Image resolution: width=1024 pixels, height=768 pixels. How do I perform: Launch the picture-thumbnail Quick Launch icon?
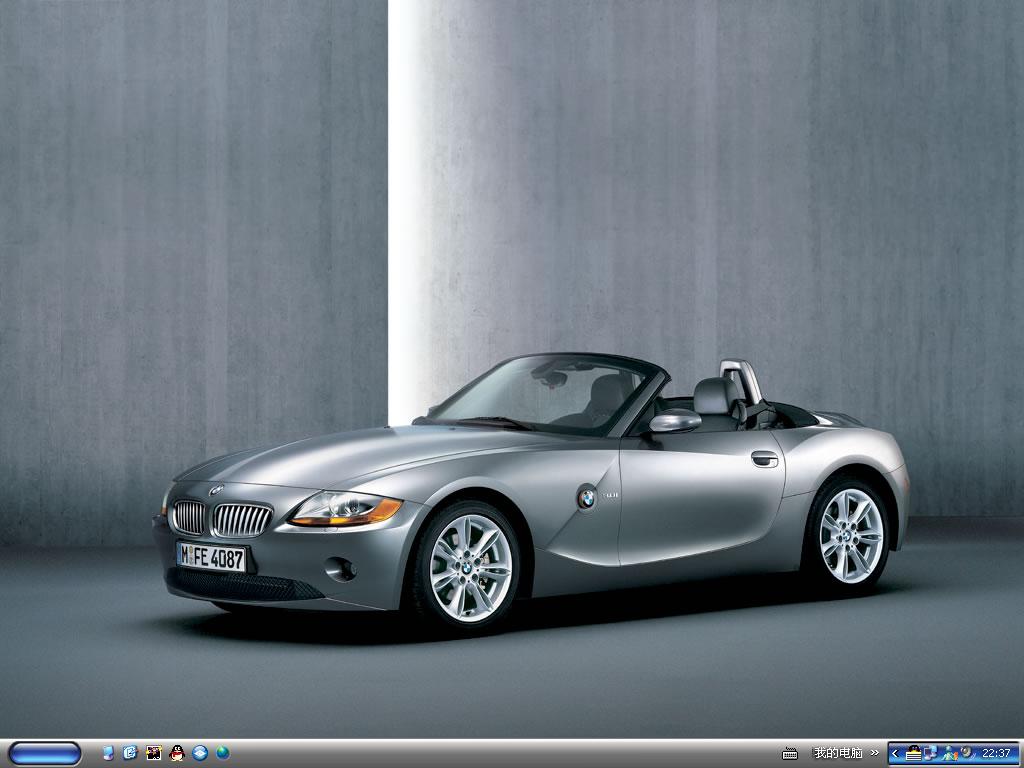pyautogui.click(x=153, y=753)
